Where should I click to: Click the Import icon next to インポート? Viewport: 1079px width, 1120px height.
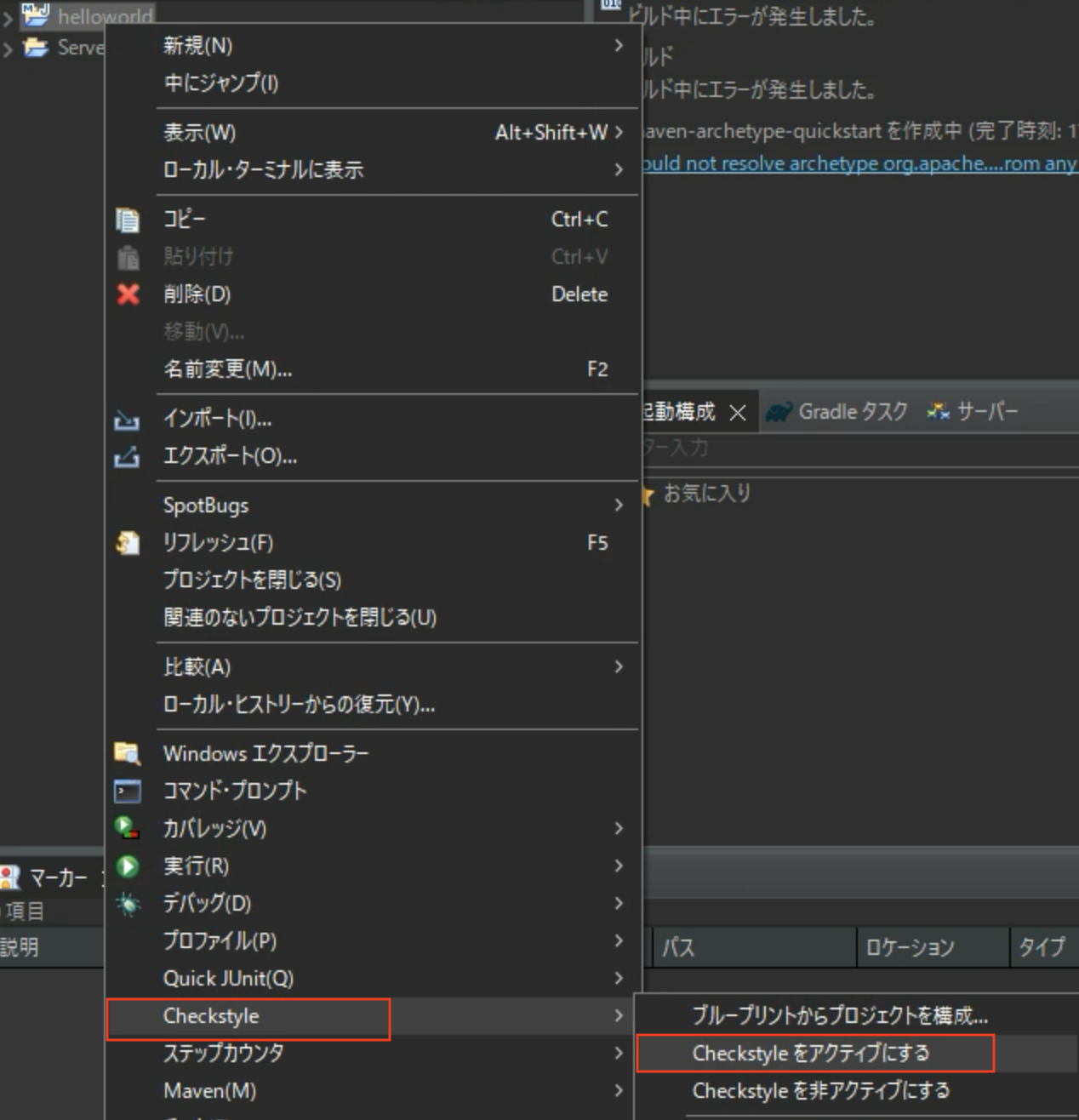128,419
